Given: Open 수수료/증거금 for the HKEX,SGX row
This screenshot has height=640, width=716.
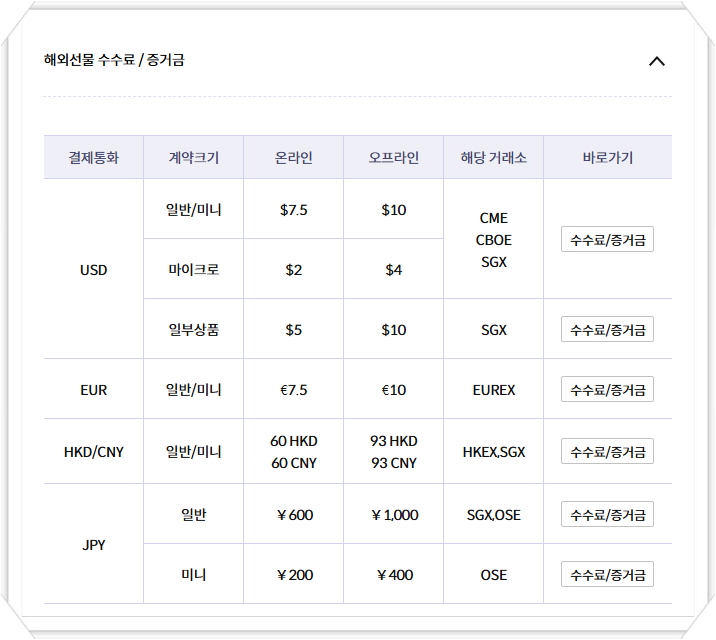Looking at the screenshot, I should point(607,452).
